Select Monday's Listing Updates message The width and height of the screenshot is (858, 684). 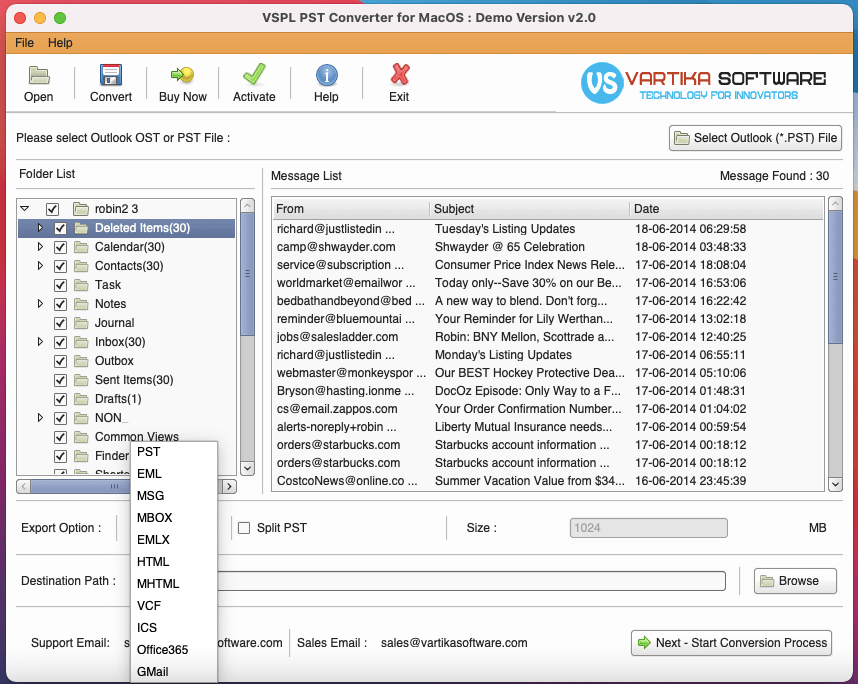[548, 355]
